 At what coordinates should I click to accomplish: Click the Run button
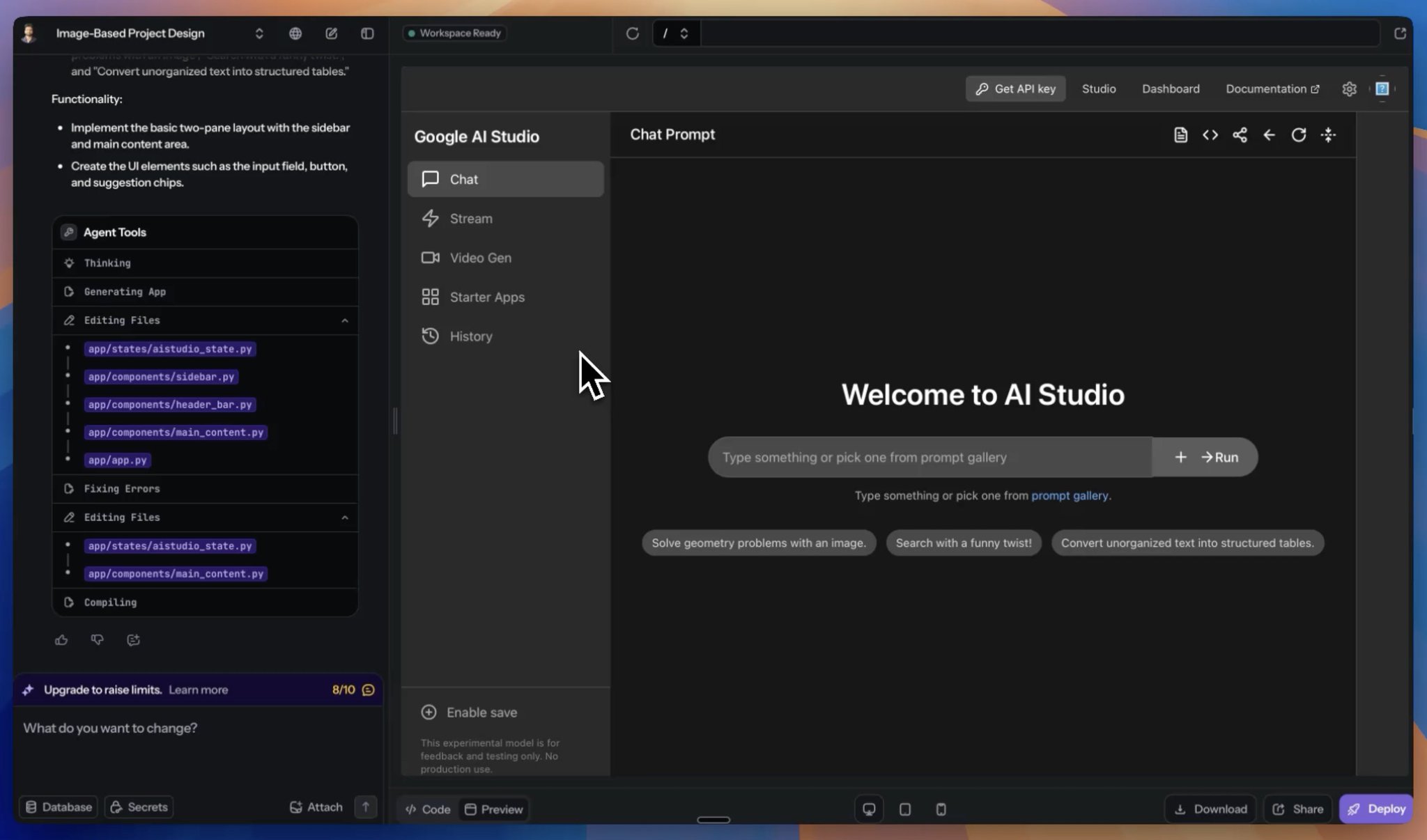(1220, 458)
